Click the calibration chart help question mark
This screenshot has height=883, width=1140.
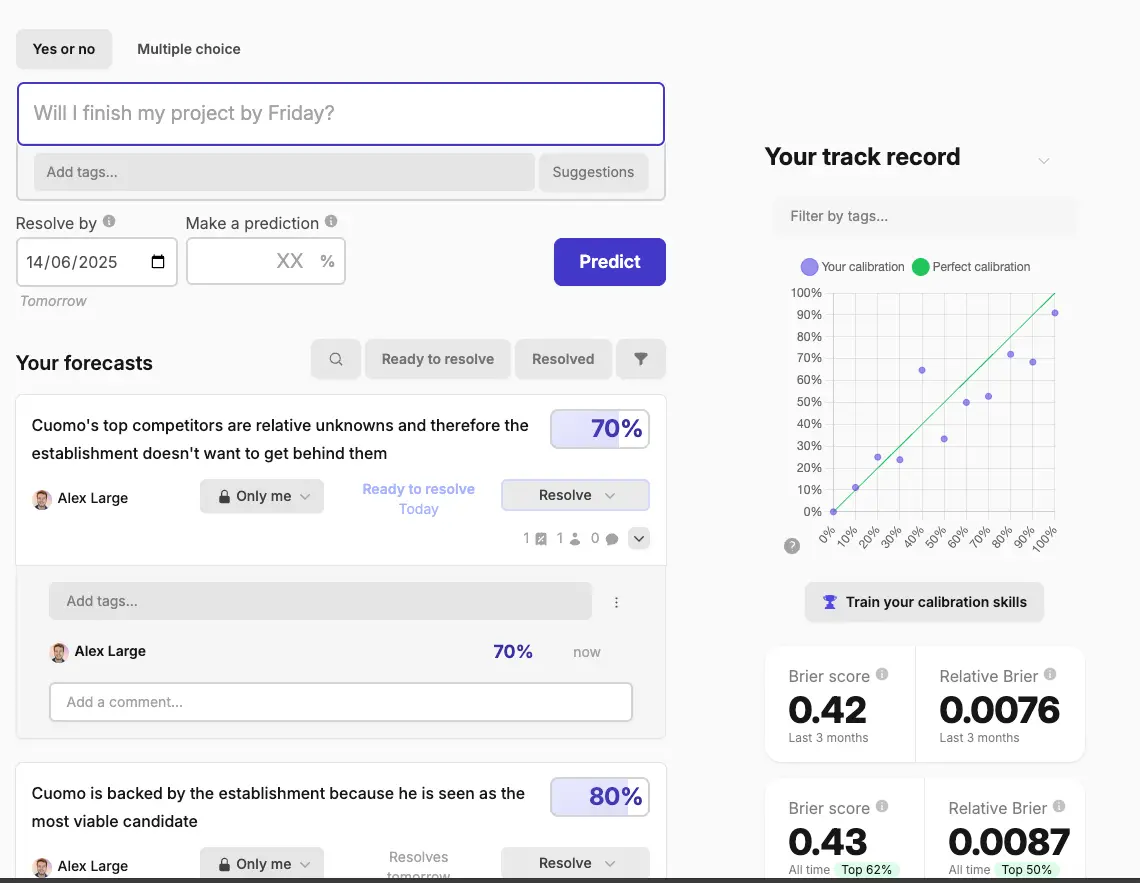click(x=792, y=546)
